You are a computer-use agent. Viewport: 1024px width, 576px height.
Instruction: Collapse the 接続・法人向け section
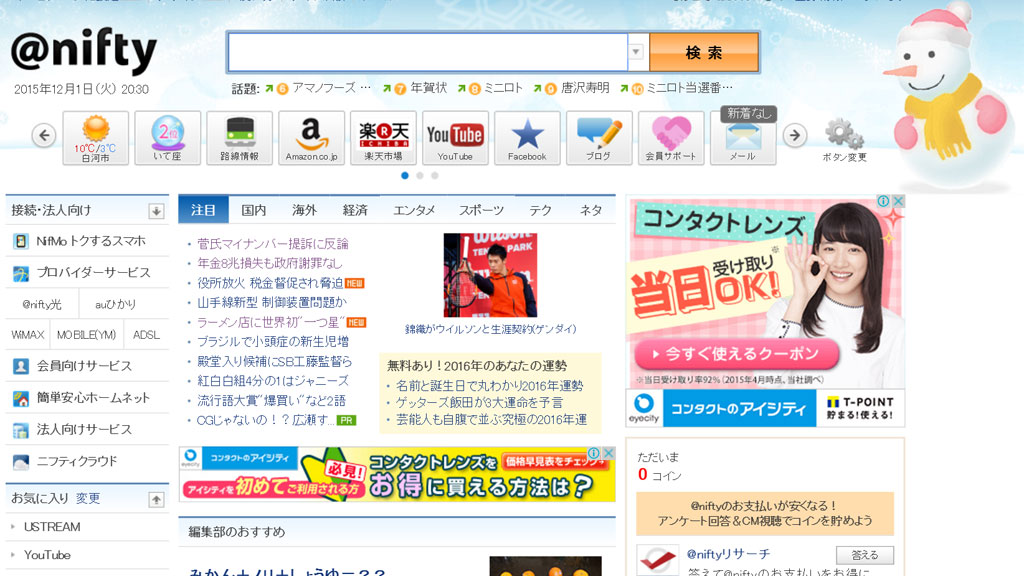click(x=156, y=211)
